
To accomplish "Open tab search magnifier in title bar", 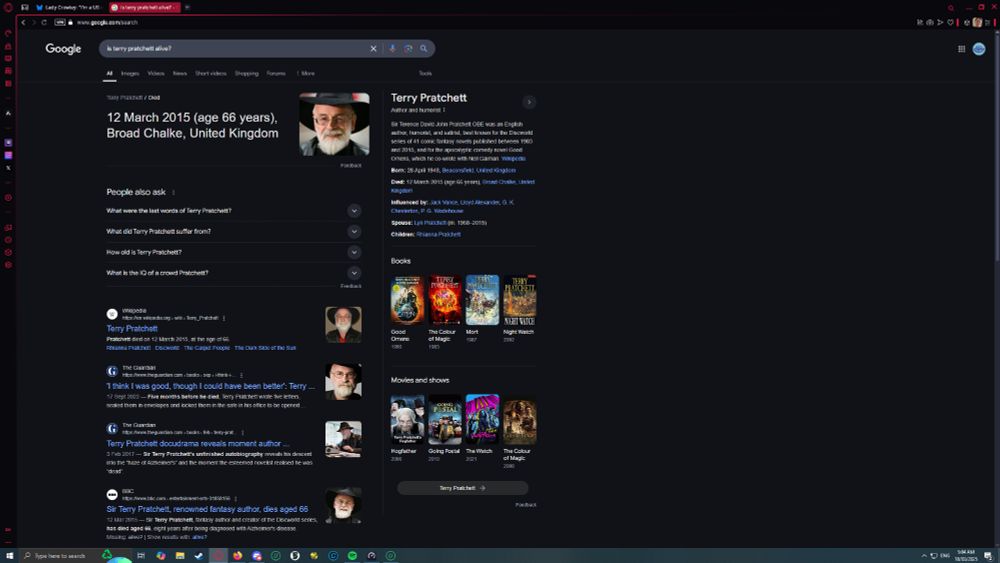I will (x=951, y=8).
